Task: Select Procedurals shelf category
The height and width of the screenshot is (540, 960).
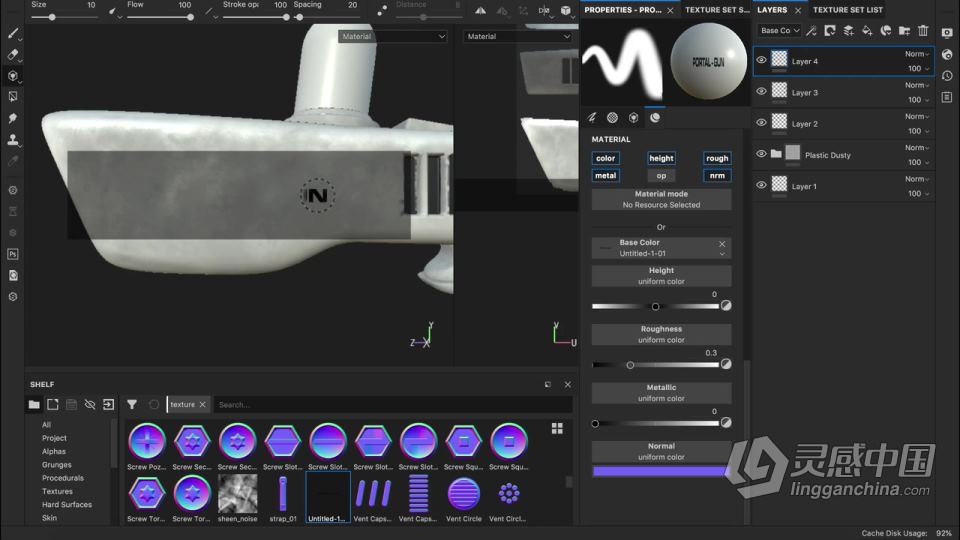Action: [x=62, y=478]
